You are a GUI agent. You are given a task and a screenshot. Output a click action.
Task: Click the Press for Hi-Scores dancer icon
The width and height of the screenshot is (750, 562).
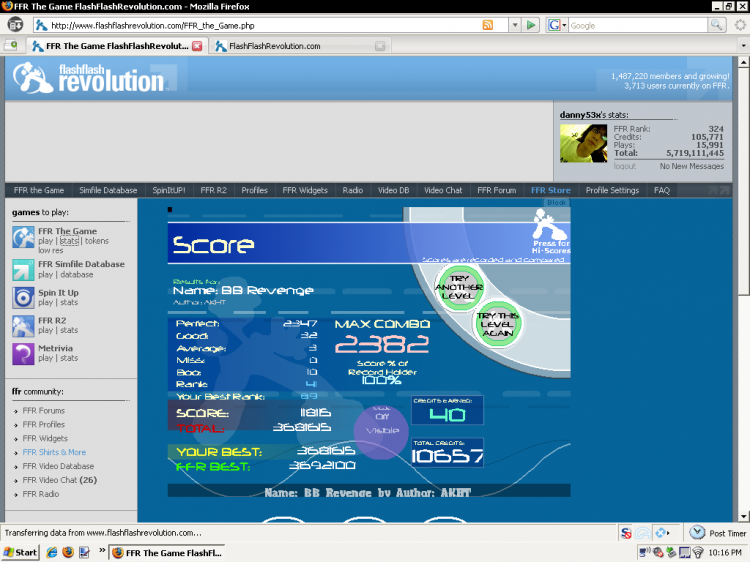[551, 225]
